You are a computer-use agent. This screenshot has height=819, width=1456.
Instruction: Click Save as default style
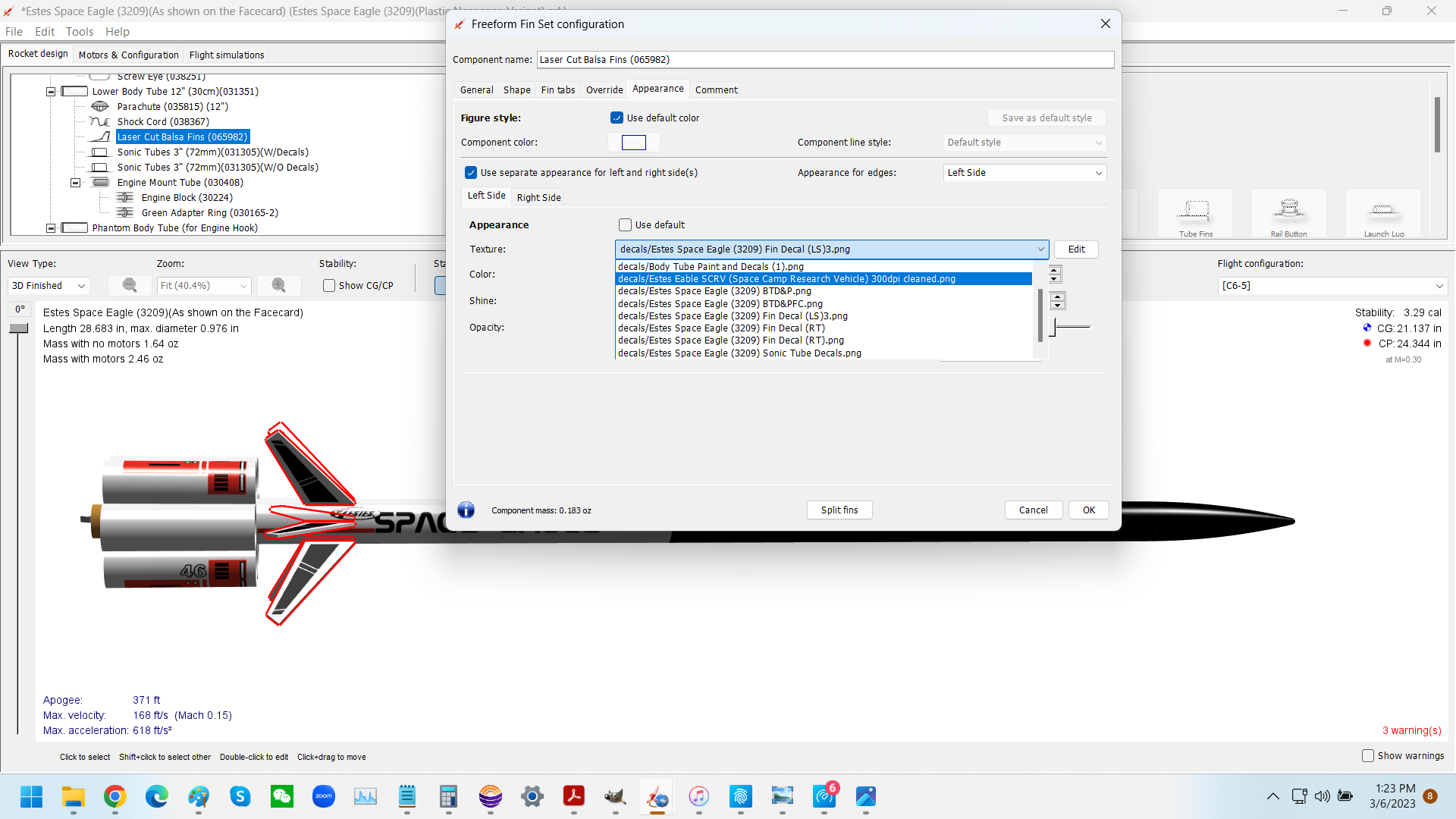pyautogui.click(x=1046, y=118)
